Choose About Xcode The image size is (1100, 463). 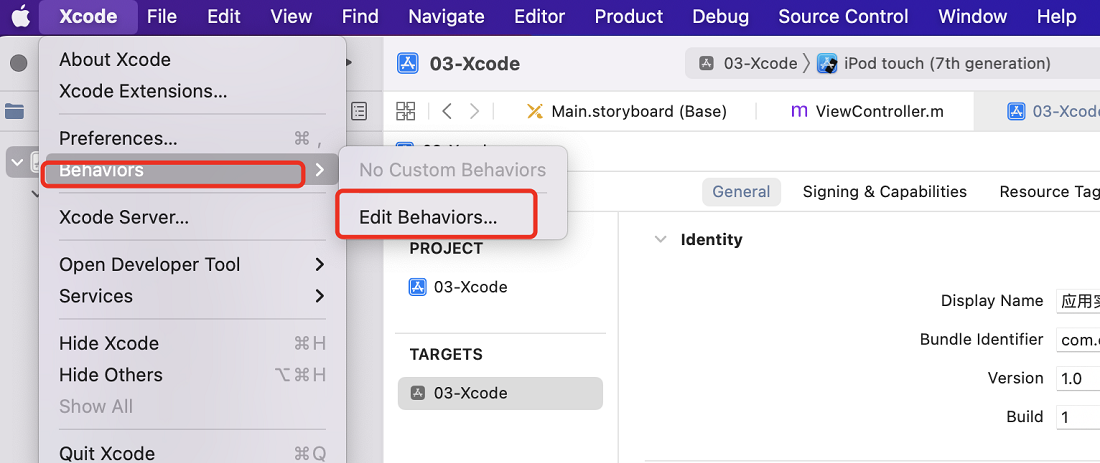tap(192, 60)
